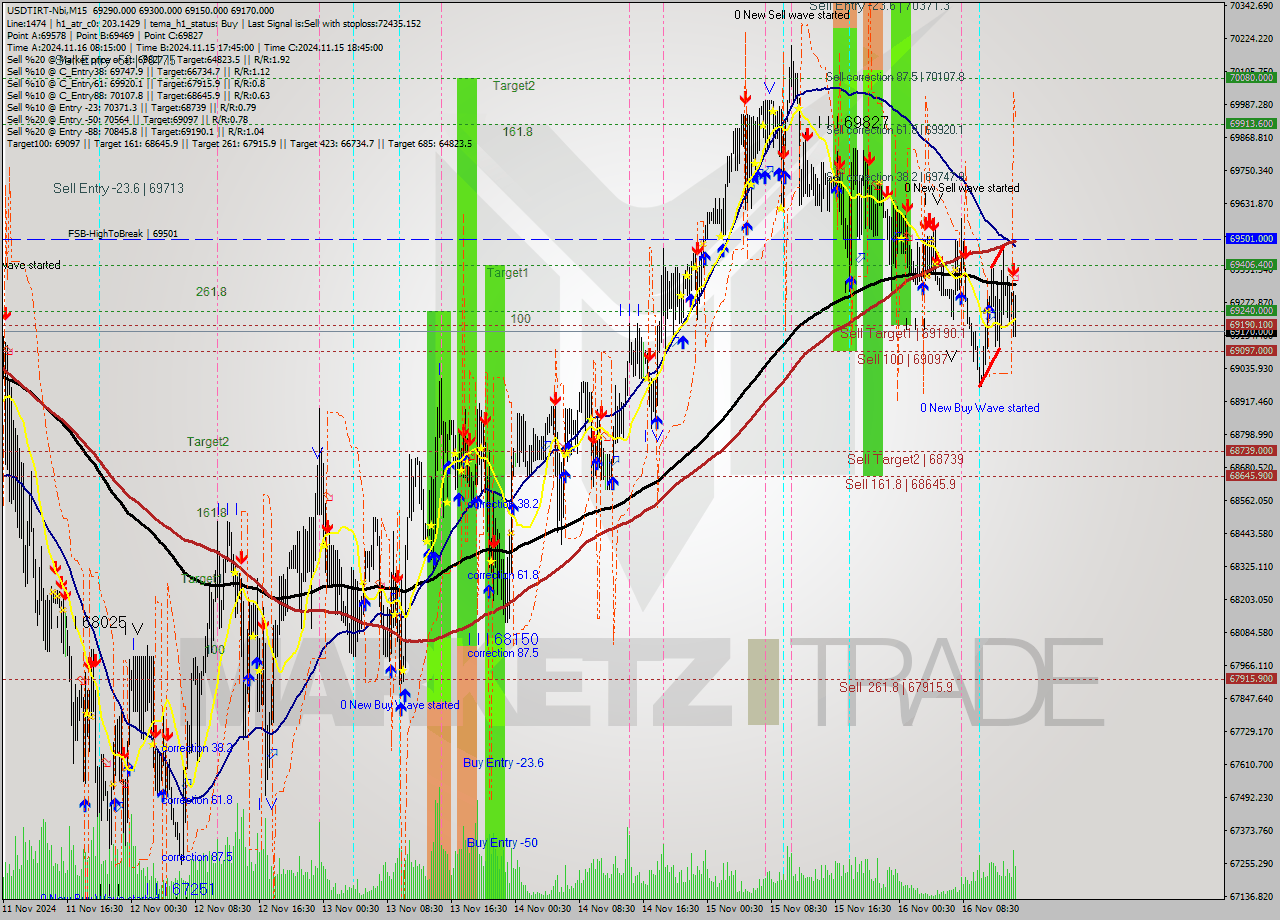Viewport: 1280px width, 920px height.
Task: Click the '14 Nov 16:30' time axis label
Action: click(x=668, y=909)
